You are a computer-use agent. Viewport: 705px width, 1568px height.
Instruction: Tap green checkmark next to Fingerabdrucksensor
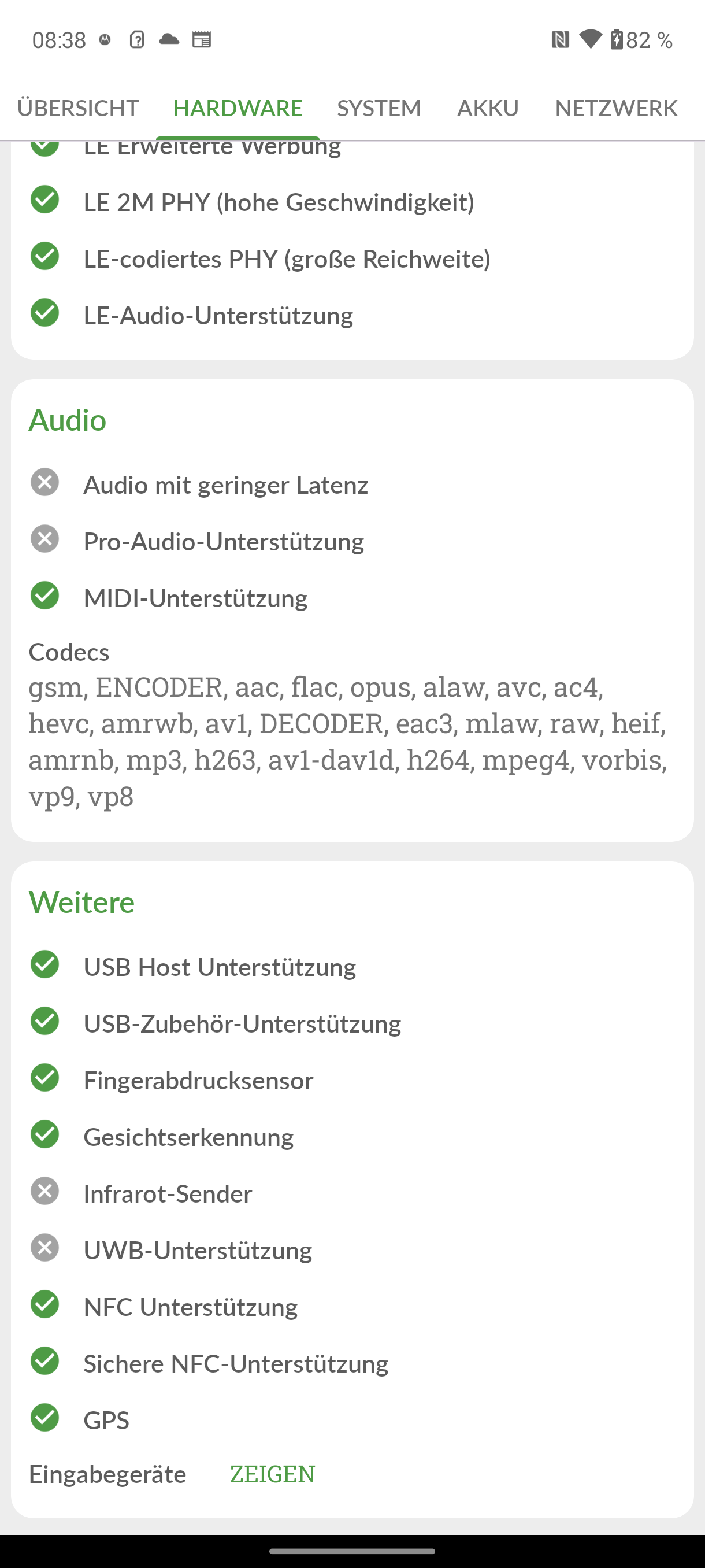click(x=45, y=1078)
